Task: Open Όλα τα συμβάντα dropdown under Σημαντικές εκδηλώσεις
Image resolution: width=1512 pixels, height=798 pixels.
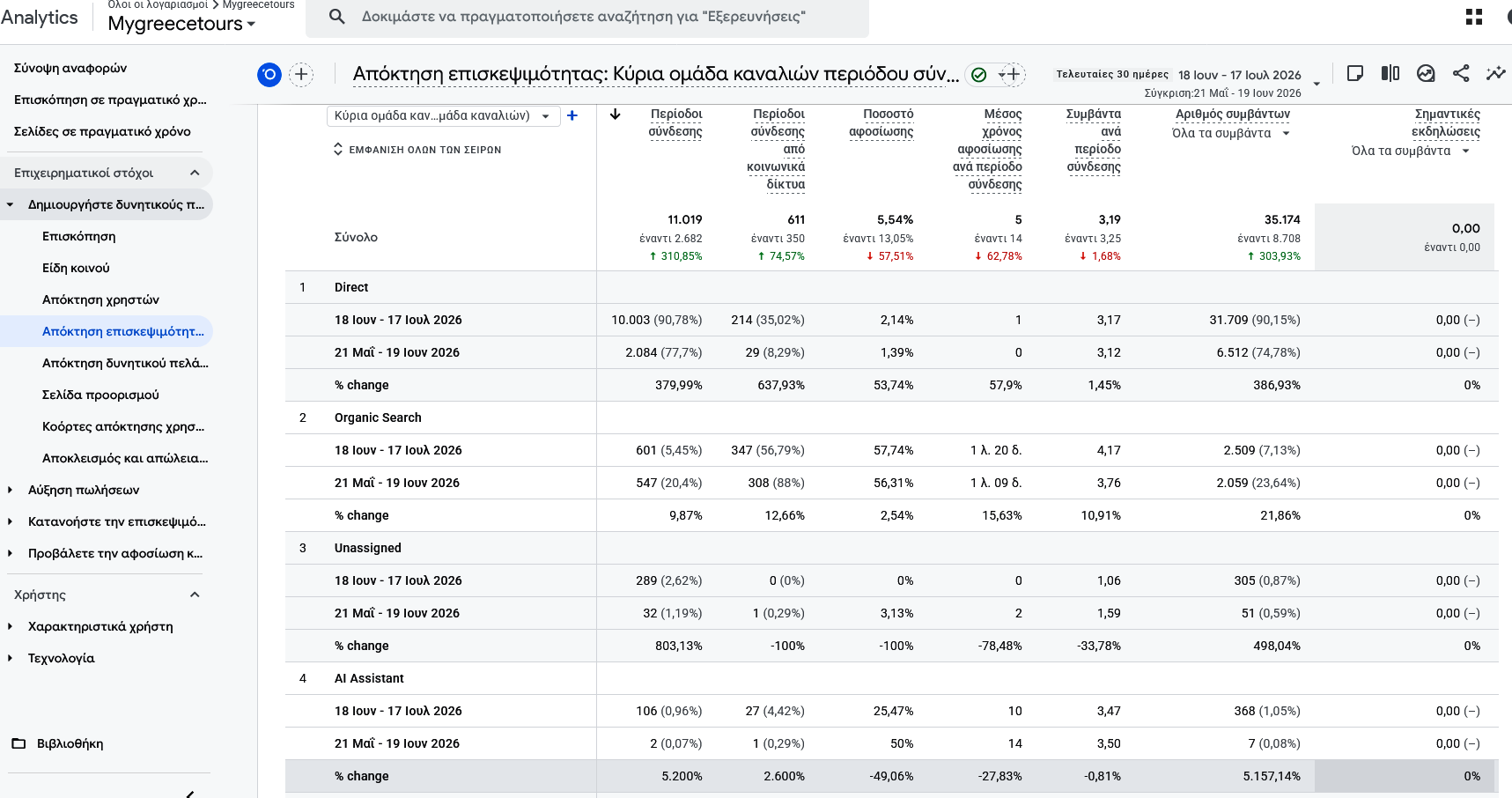Action: coord(1411,151)
